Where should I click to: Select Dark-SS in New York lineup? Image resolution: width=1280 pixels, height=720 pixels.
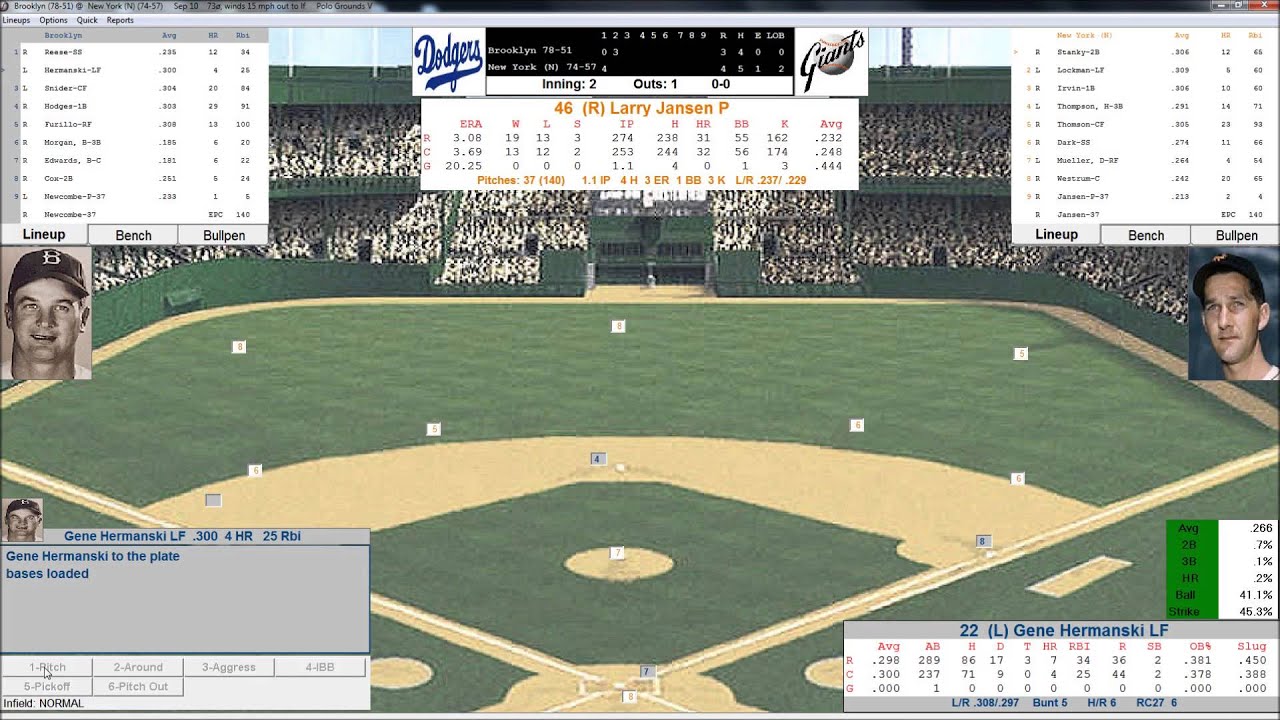[1146, 142]
